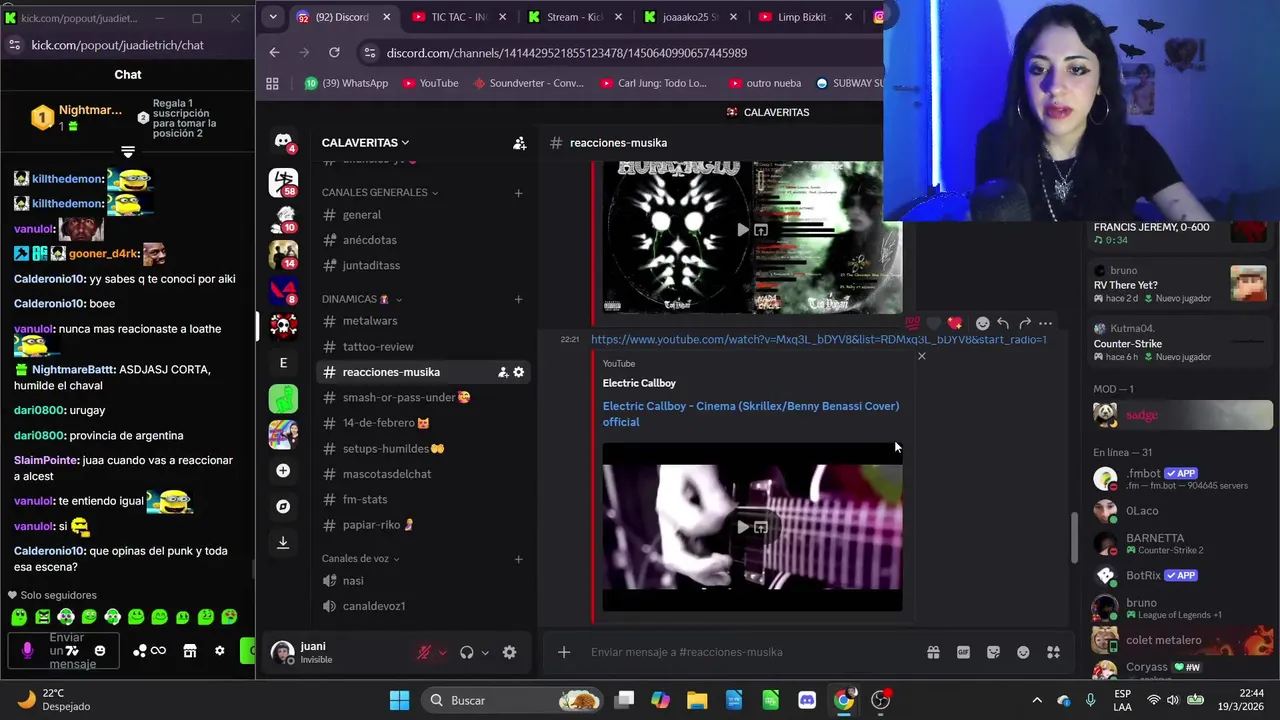Remove the Electric Callboy embed with X
The height and width of the screenshot is (720, 1280).
click(922, 356)
